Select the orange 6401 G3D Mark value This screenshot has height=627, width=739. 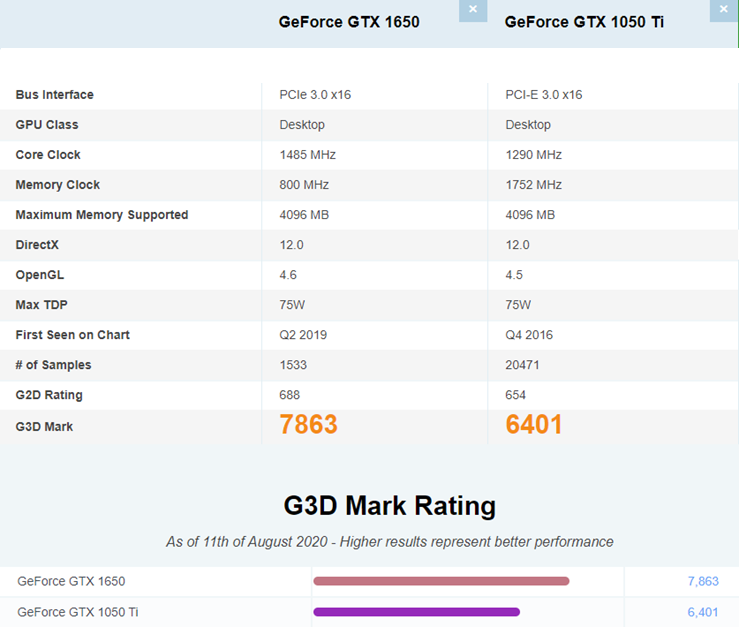[534, 424]
